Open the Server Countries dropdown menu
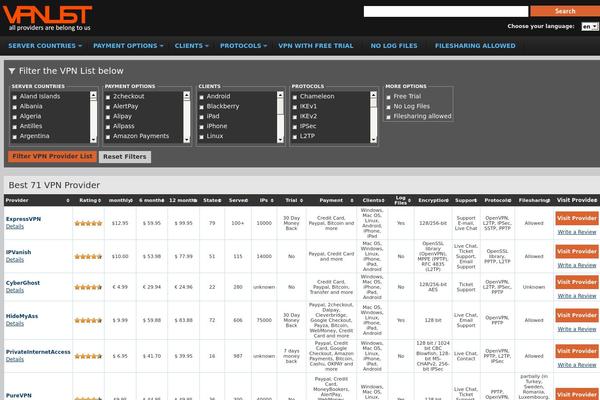 point(45,46)
